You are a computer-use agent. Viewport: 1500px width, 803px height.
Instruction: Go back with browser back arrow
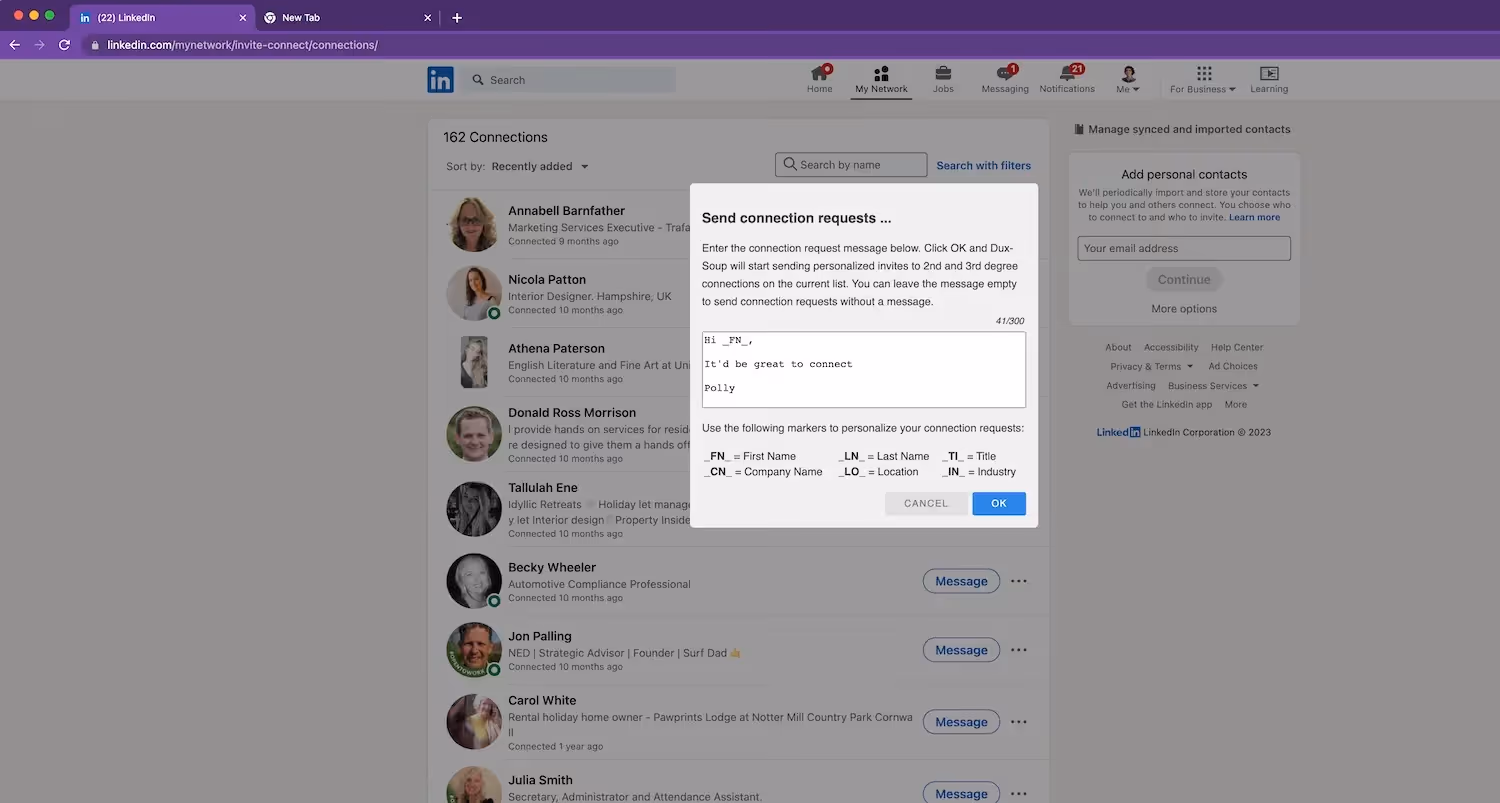pyautogui.click(x=14, y=45)
